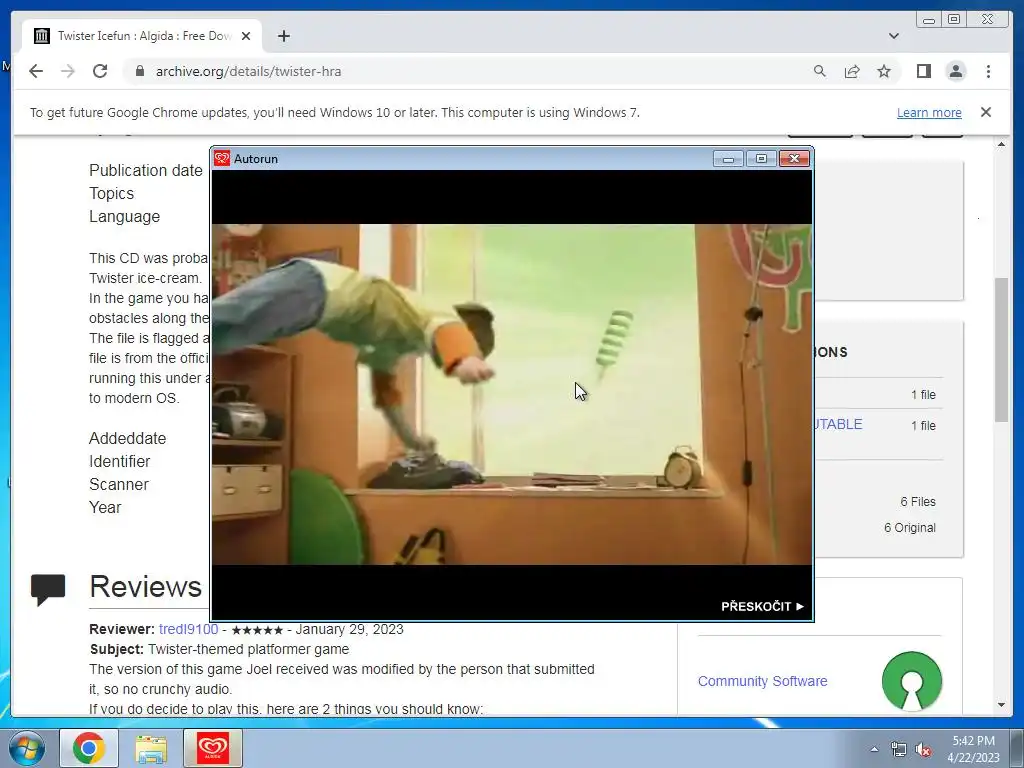Click the Chrome taskbar icon
1024x768 pixels.
(x=89, y=748)
